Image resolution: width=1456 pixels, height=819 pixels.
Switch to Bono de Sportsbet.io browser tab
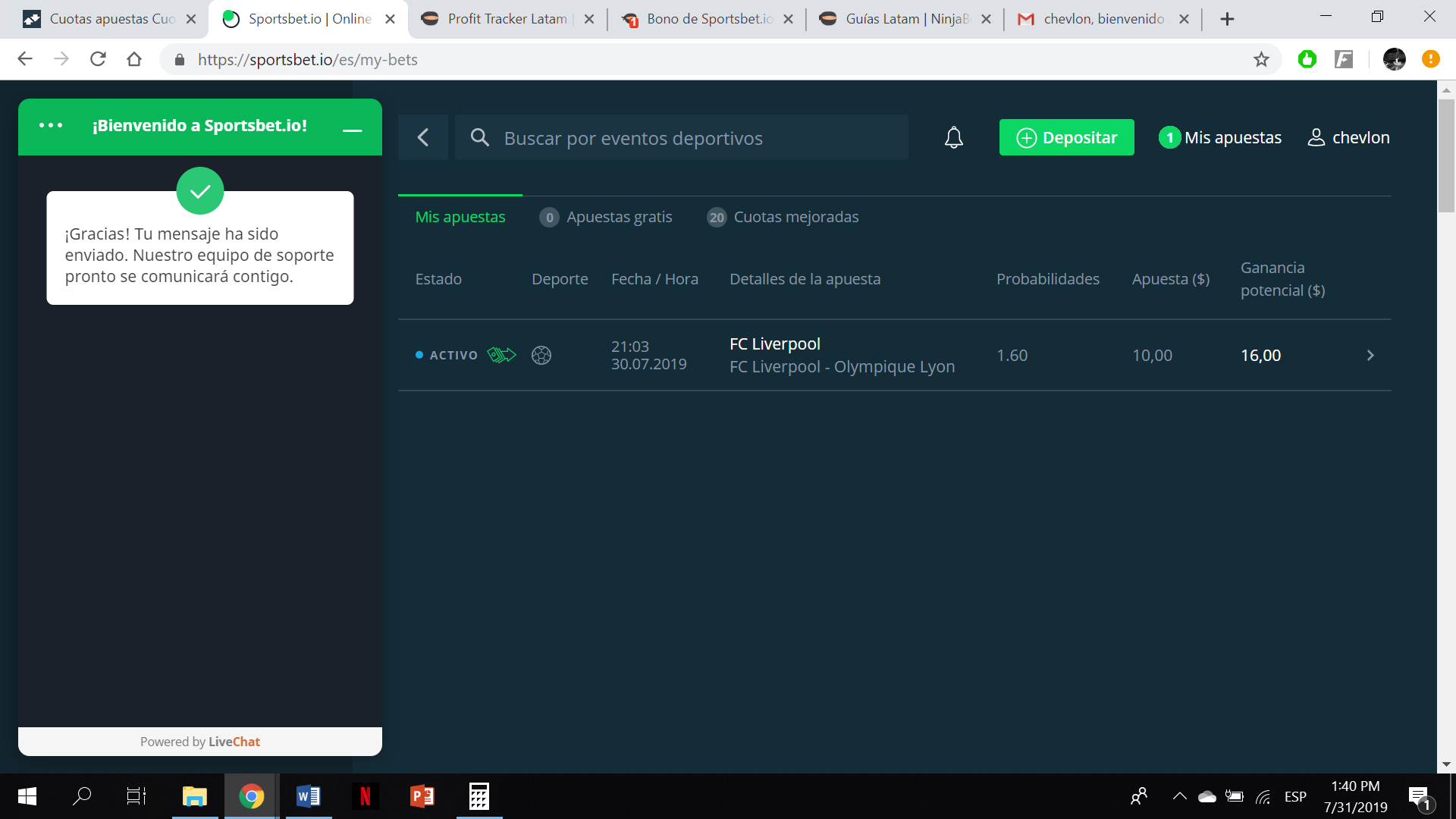pyautogui.click(x=707, y=19)
